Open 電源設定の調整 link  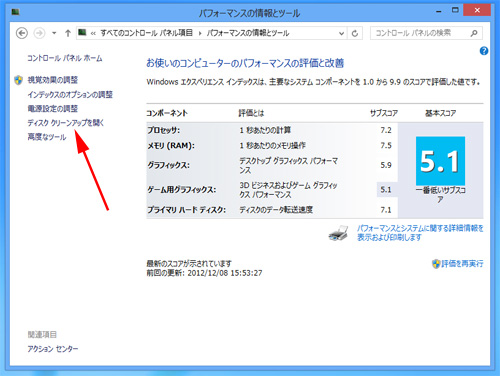point(53,109)
